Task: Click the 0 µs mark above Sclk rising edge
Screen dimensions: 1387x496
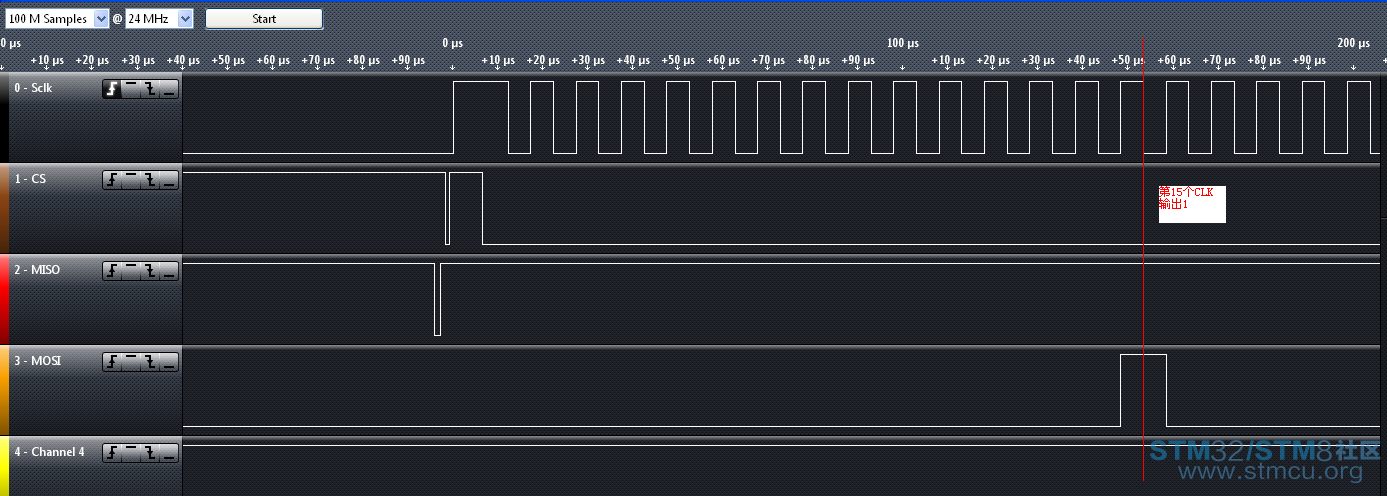Action: coord(452,44)
